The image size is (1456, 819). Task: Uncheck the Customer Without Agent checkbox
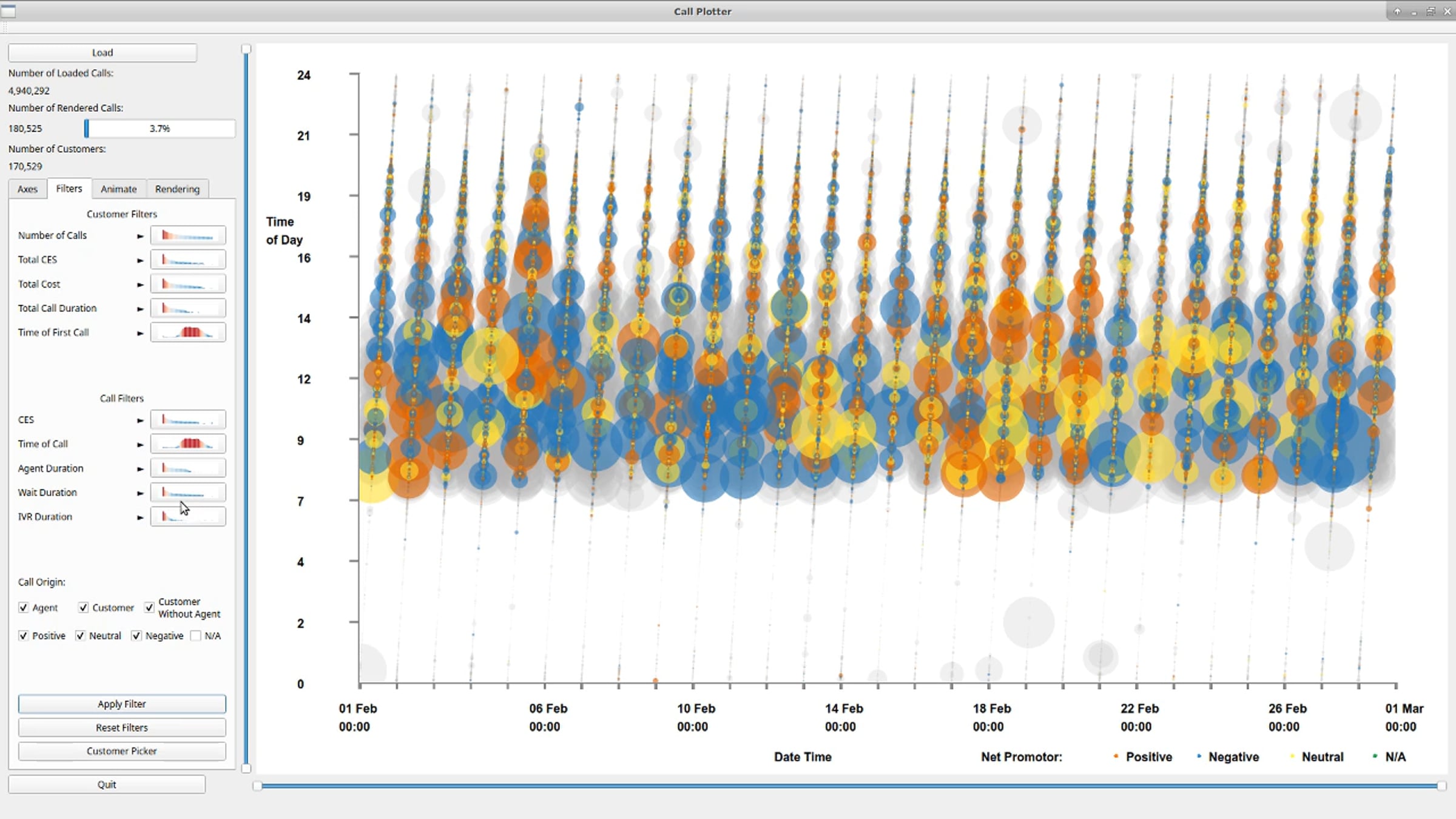149,607
